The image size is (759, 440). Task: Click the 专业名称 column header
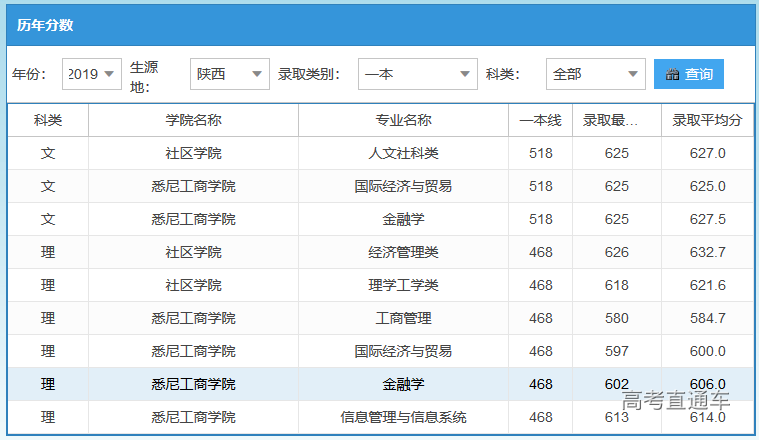(x=403, y=120)
